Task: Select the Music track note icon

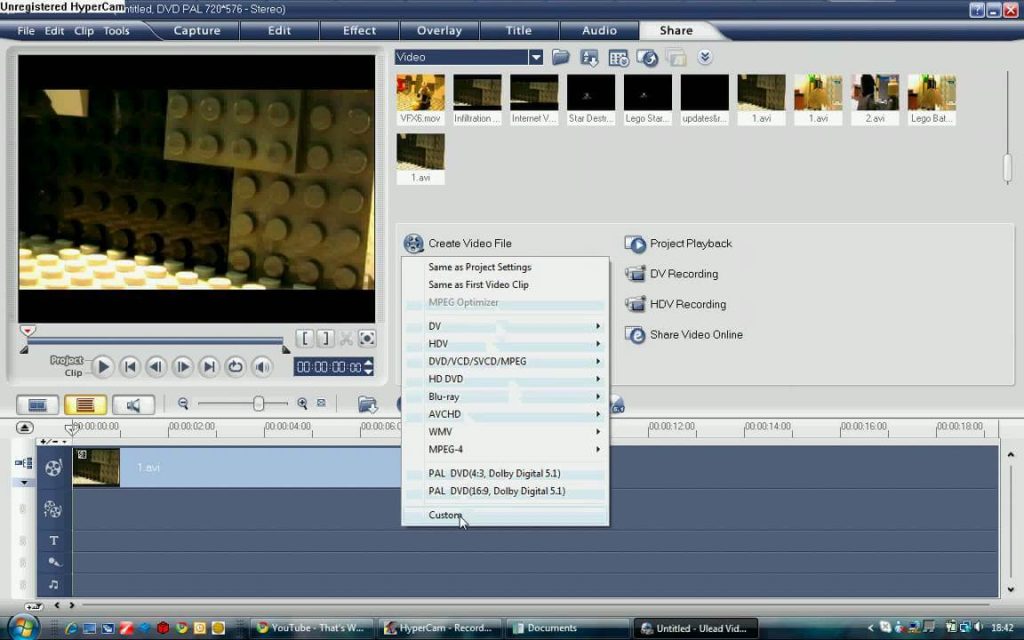Action: 54,585
